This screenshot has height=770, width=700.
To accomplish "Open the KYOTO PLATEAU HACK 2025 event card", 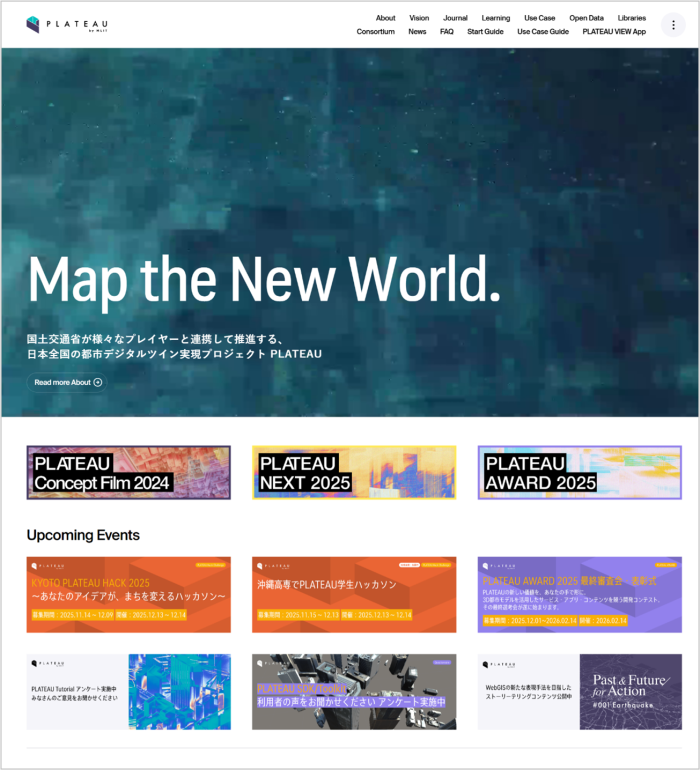I will pos(128,595).
